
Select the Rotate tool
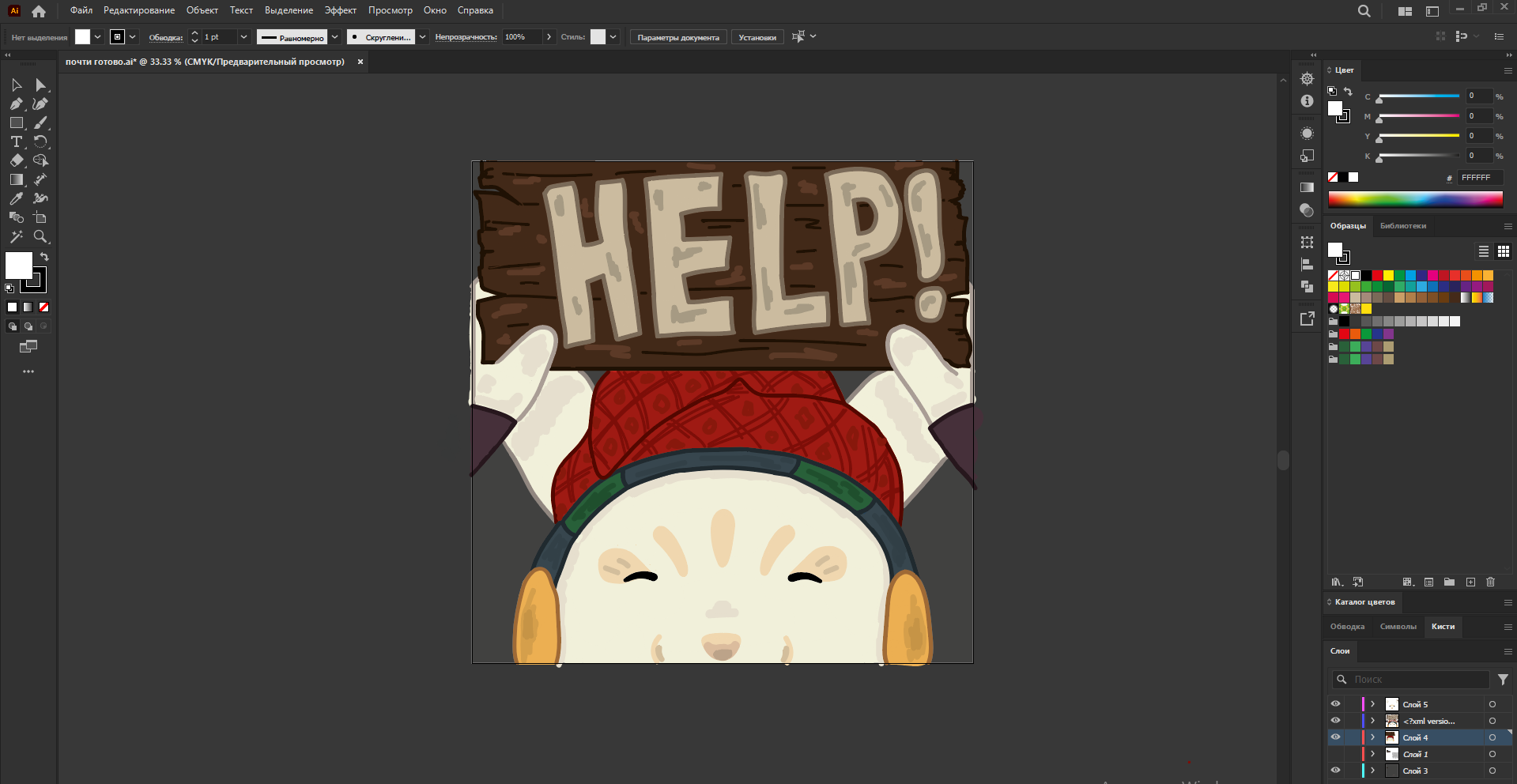click(x=40, y=141)
